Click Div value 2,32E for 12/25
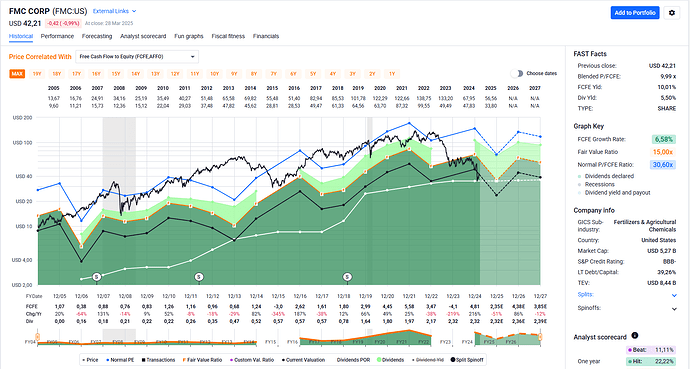This screenshot has height=369, width=690. (497, 322)
